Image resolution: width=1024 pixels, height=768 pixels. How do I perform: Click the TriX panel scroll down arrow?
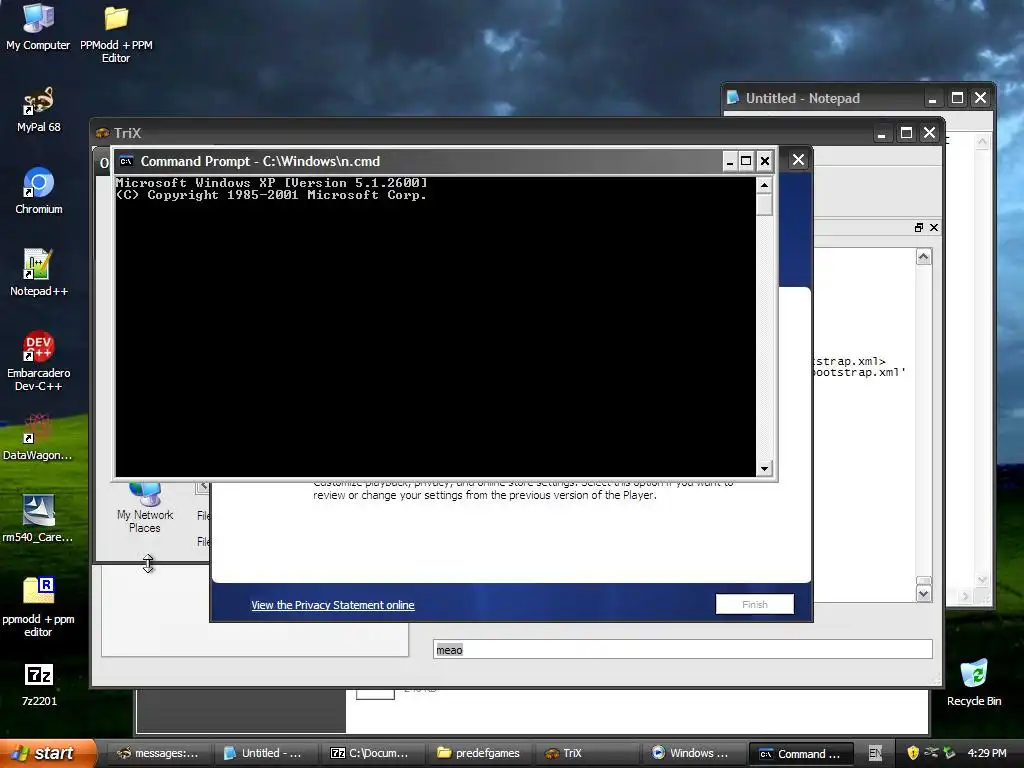923,594
